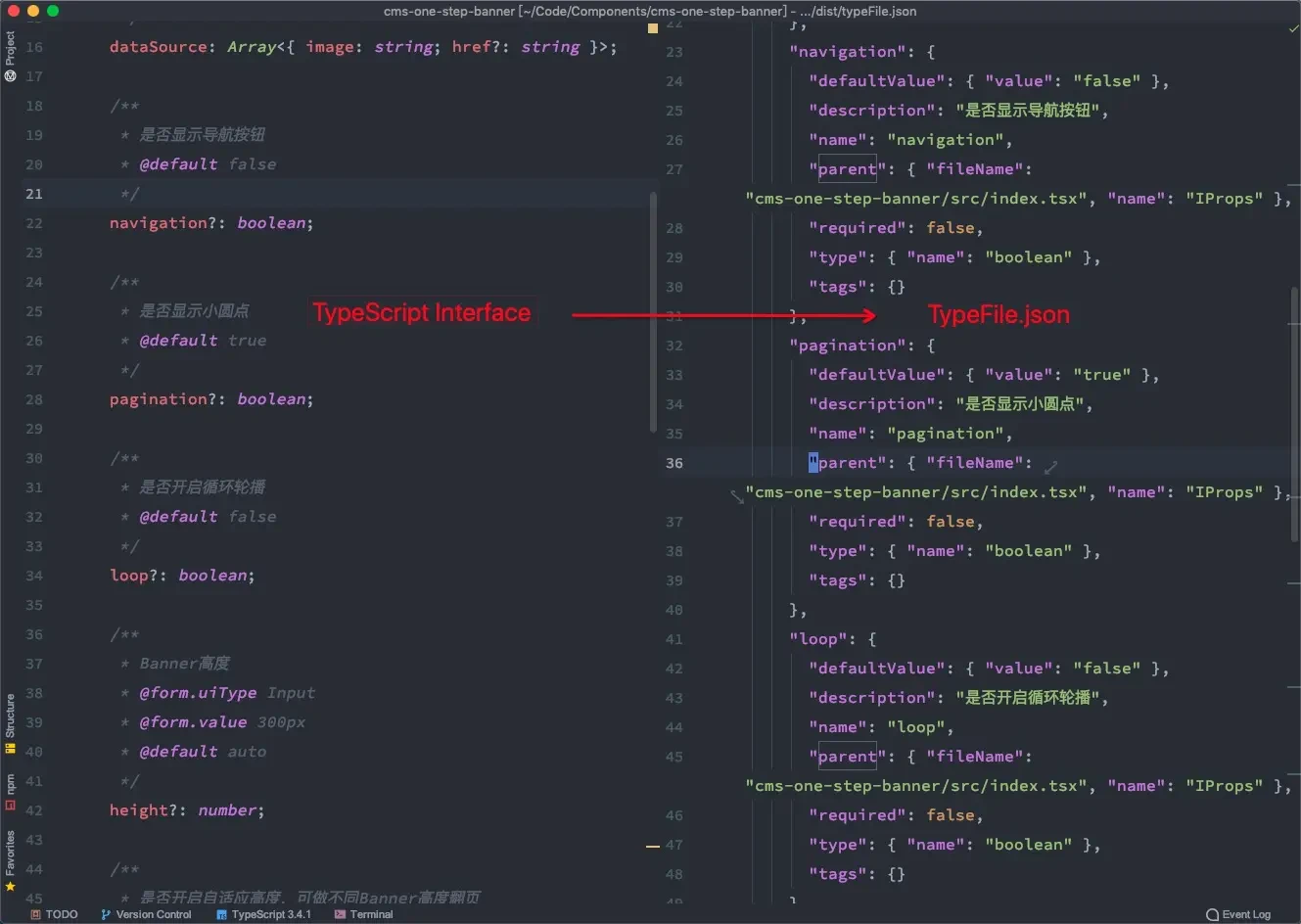This screenshot has width=1301, height=924.
Task: Click the "name": "loop", JSON line
Action: [x=882, y=727]
